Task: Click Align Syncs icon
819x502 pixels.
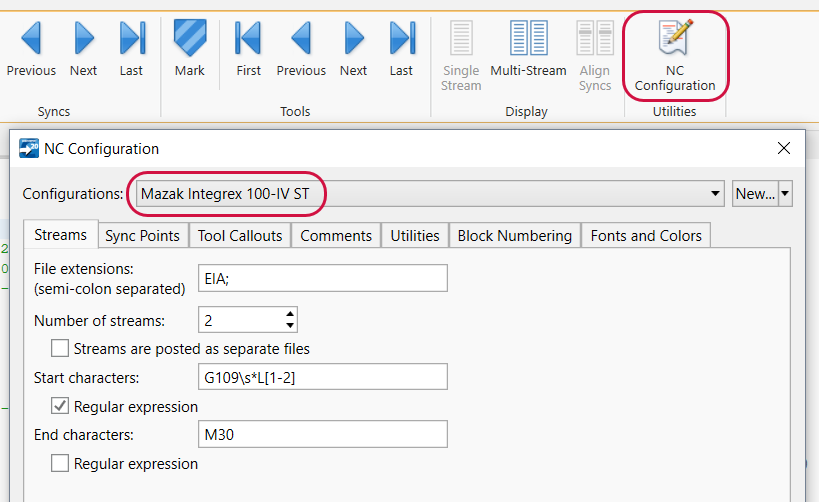Action: pos(595,38)
